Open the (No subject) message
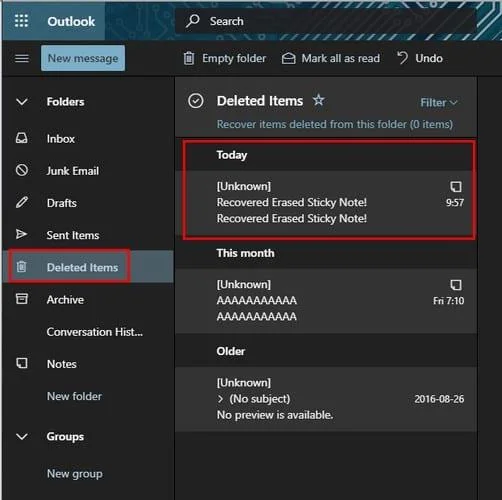This screenshot has height=500, width=502. [x=326, y=399]
